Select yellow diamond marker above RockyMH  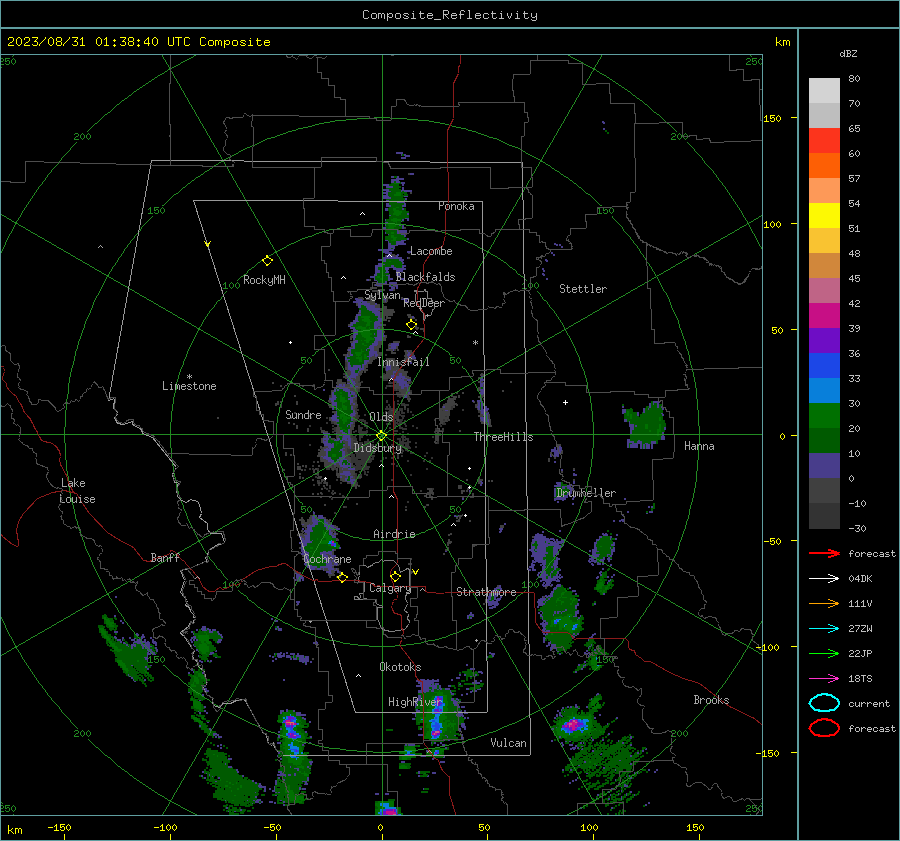coord(267,261)
